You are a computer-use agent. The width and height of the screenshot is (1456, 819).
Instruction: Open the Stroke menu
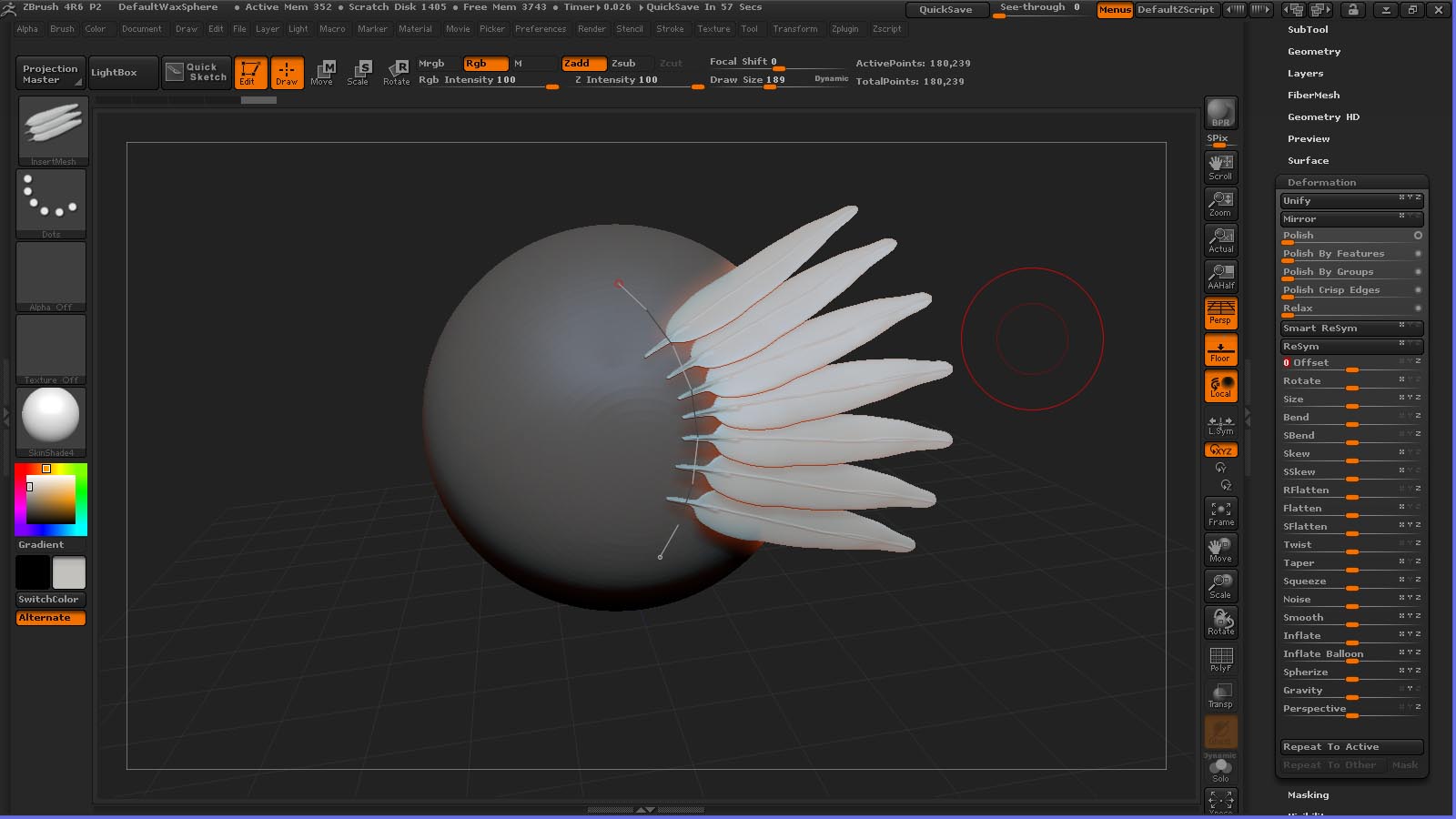pyautogui.click(x=670, y=29)
